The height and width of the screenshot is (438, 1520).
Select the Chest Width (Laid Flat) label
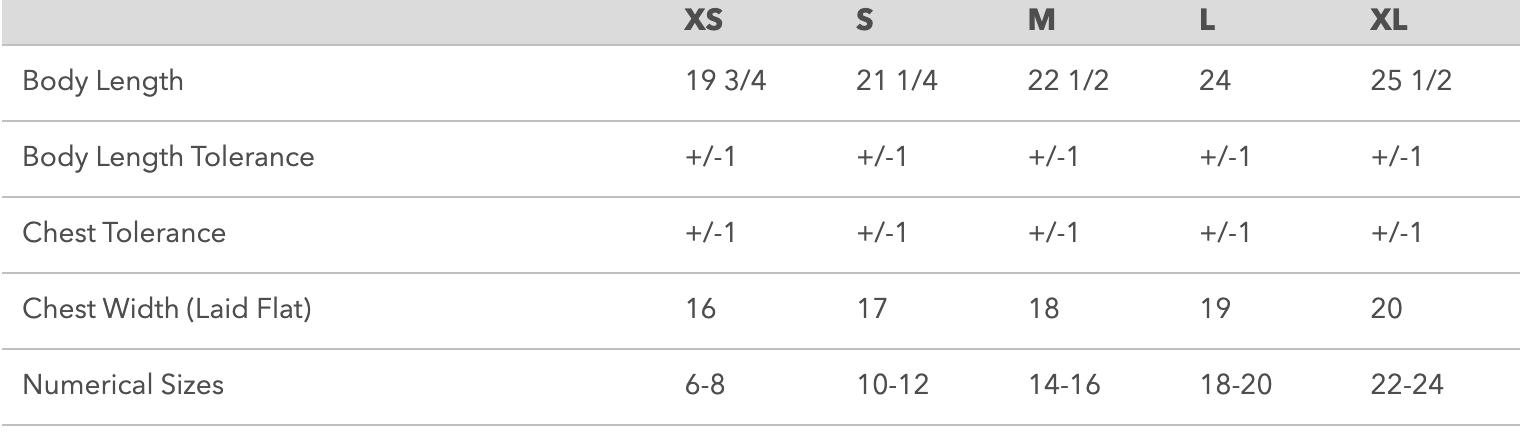tap(168, 309)
